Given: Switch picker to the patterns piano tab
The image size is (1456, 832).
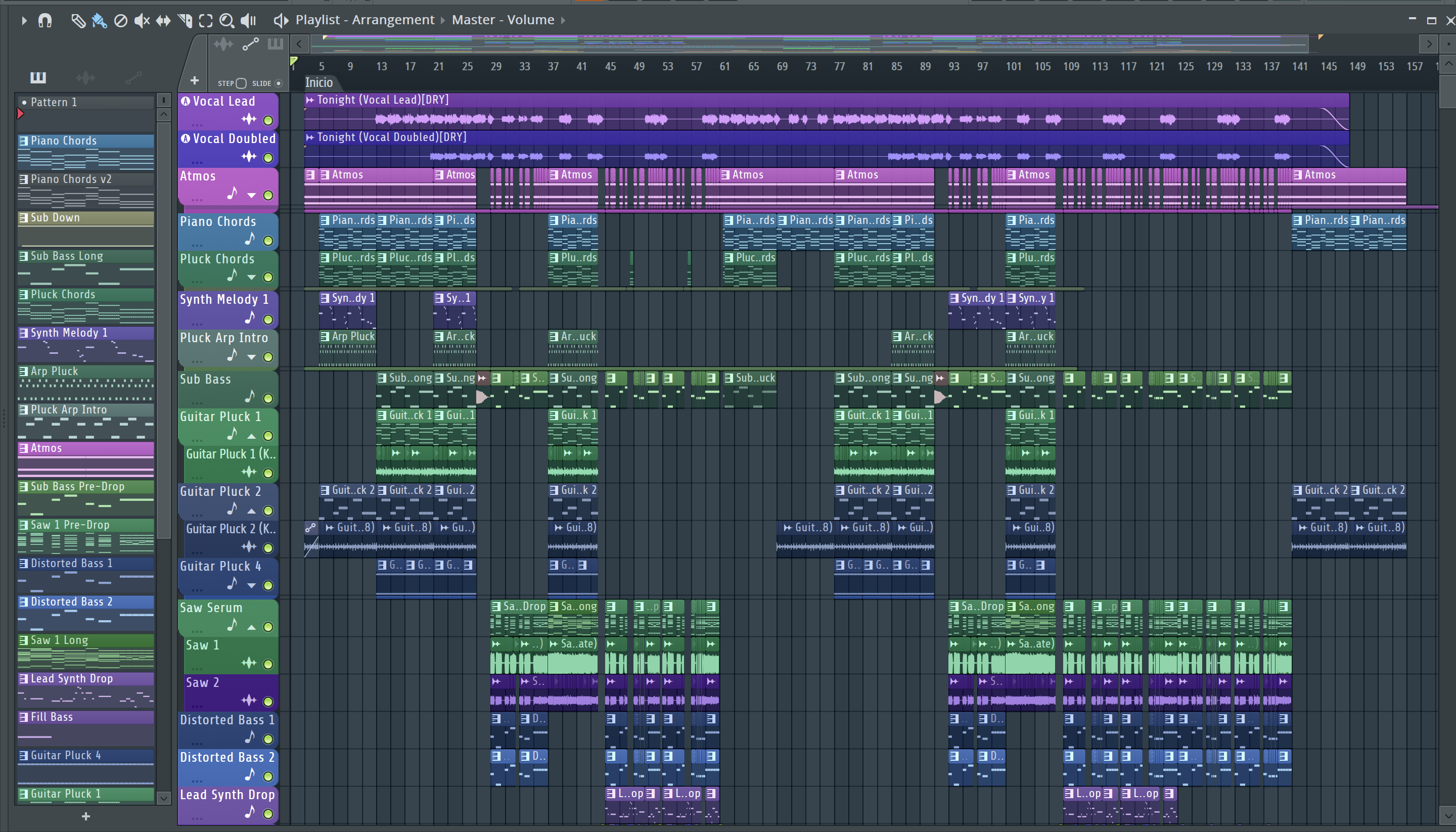Looking at the screenshot, I should [38, 77].
